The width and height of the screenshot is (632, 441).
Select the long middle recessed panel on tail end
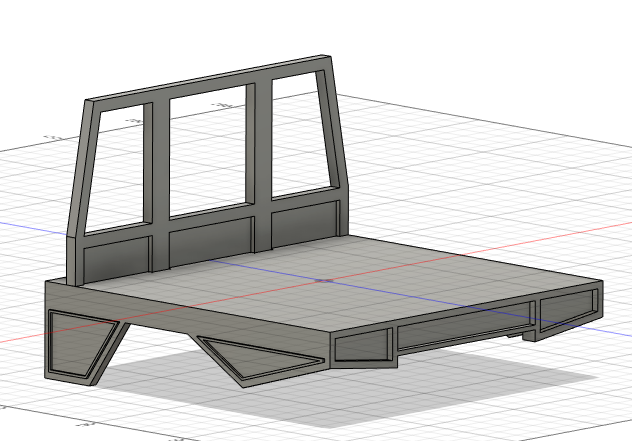[x=463, y=327]
